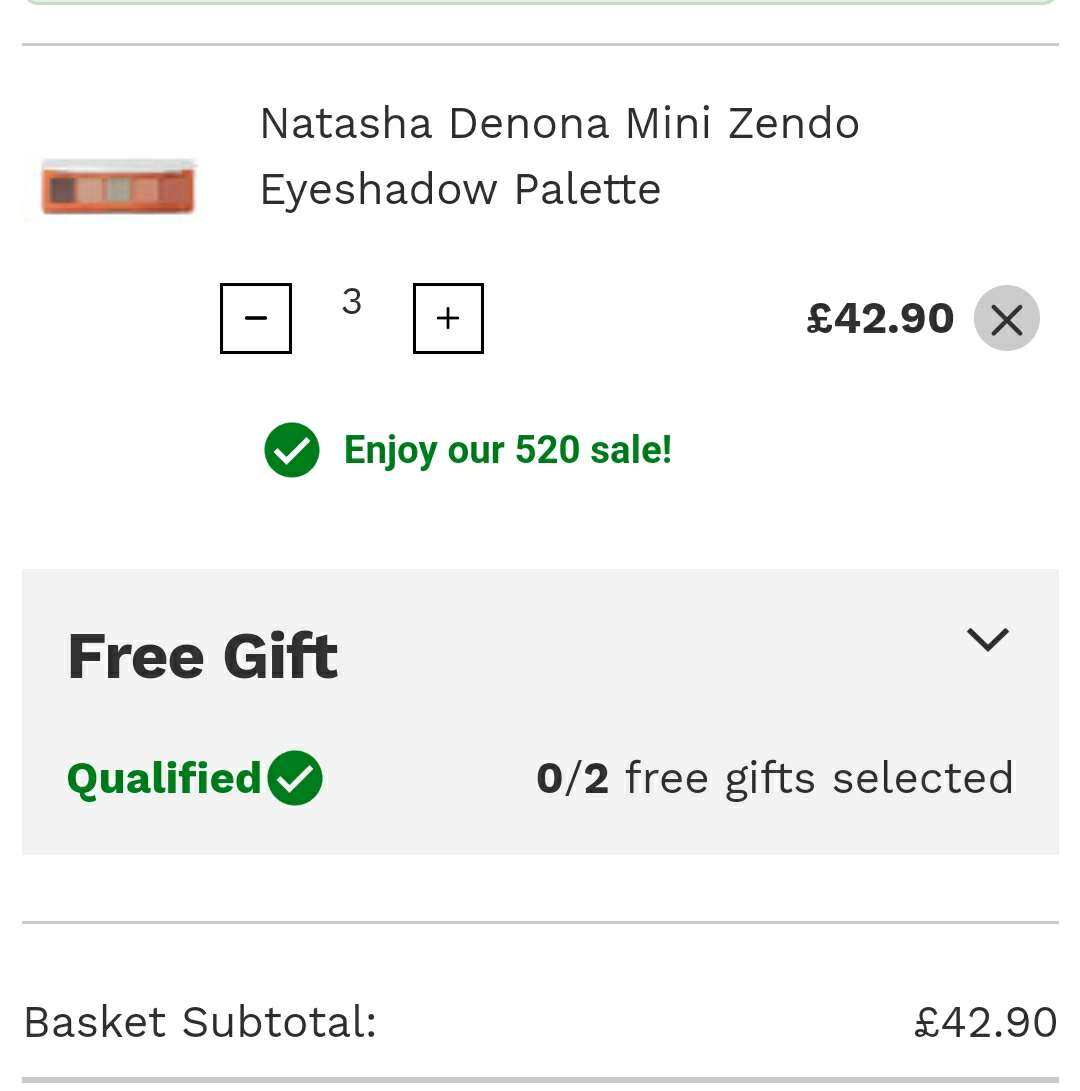Click the quantity value showing 3
The height and width of the screenshot is (1091, 1080).
coord(352,303)
